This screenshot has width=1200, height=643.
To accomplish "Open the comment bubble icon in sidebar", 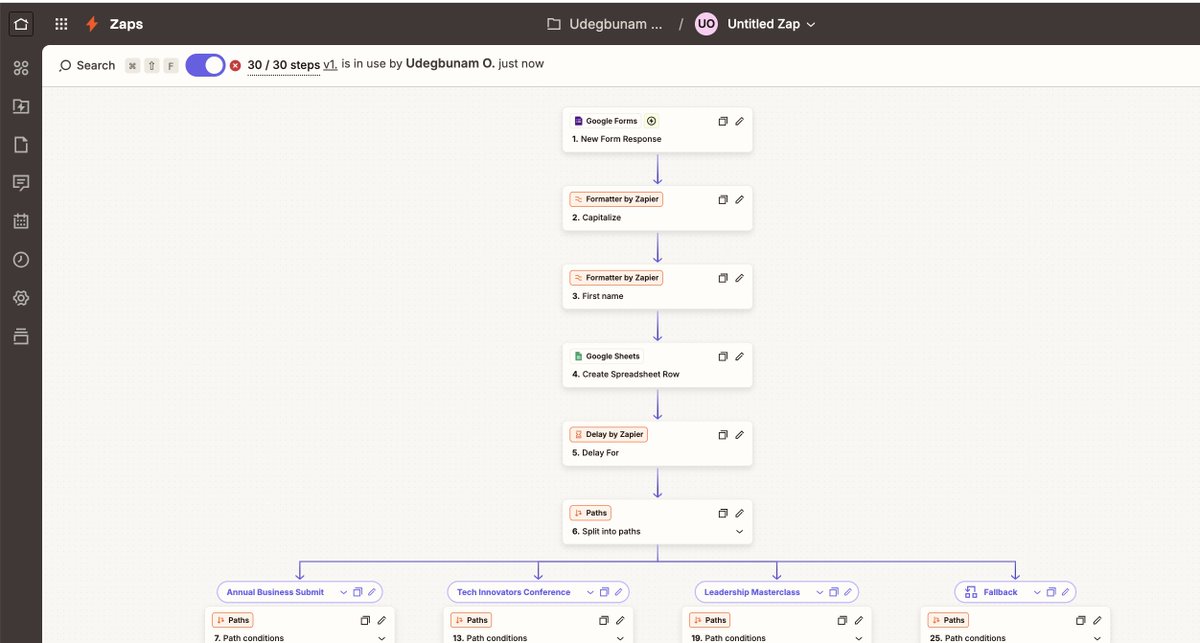I will tap(21, 183).
